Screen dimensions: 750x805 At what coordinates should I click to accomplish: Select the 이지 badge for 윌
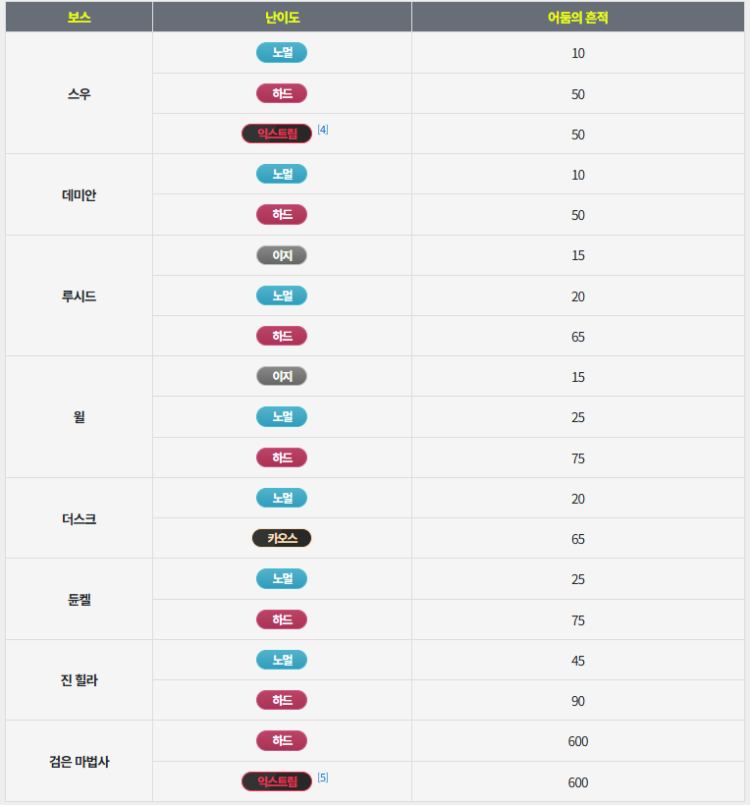(282, 376)
